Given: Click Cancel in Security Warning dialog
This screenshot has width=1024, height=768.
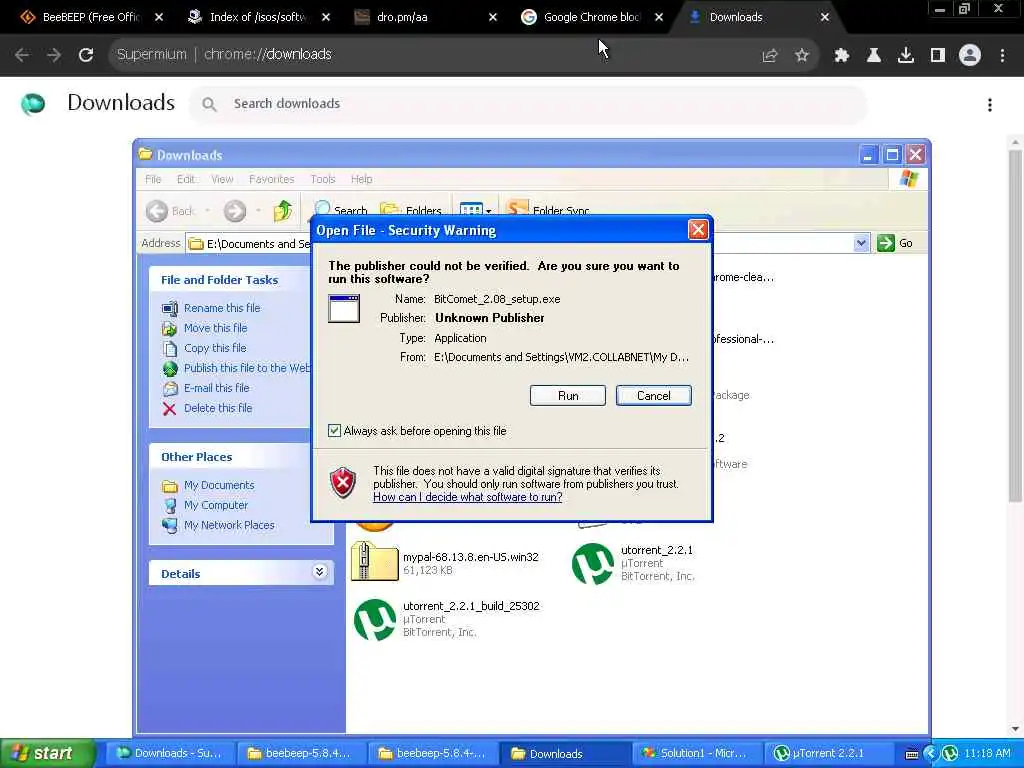Looking at the screenshot, I should [x=654, y=396].
